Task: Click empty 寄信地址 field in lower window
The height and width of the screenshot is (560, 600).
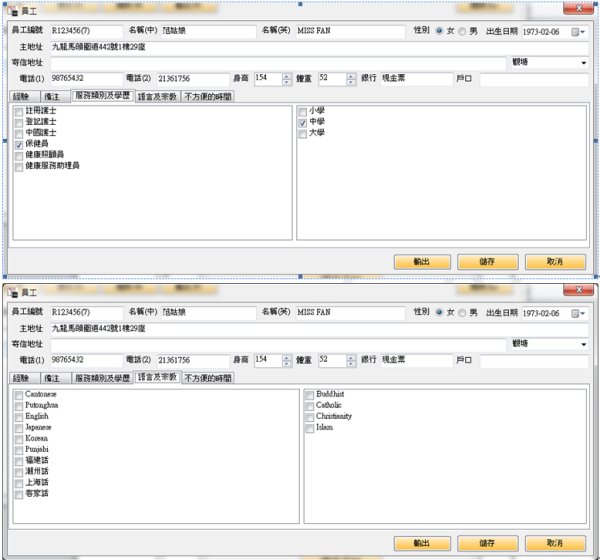Action: pos(278,344)
